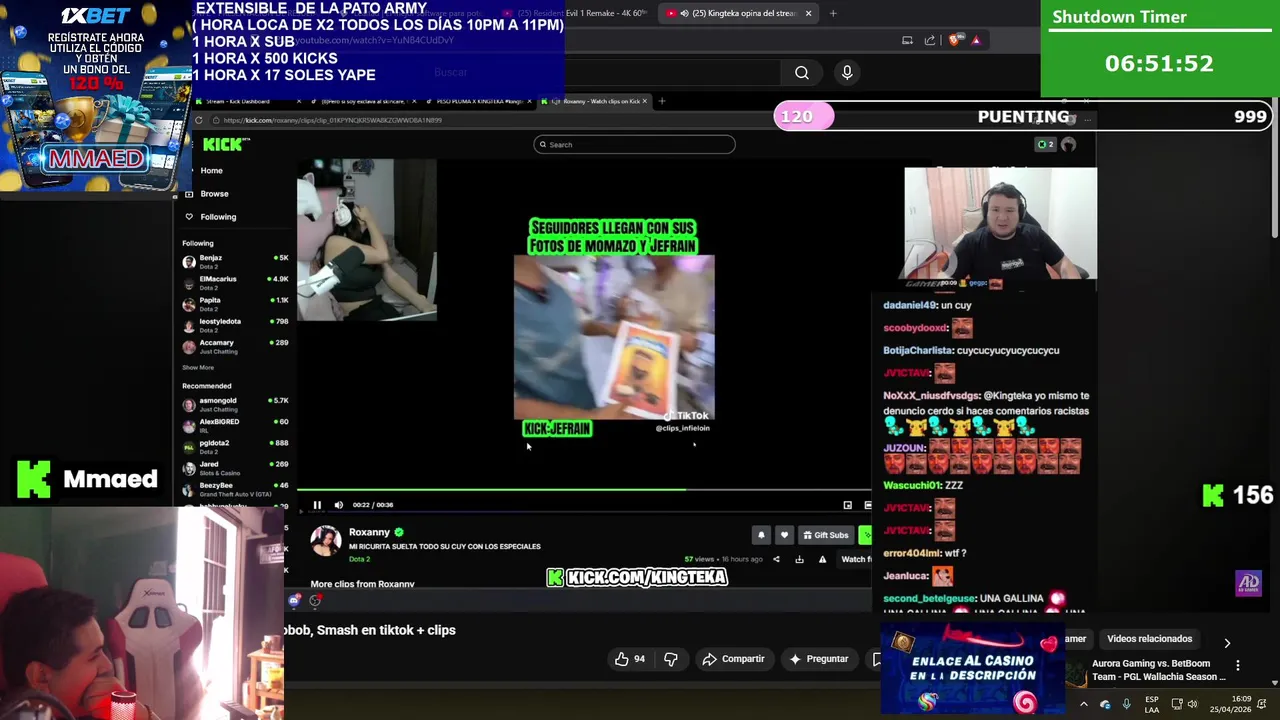1280x720 pixels.
Task: Open BeezyBee recommended channel
Action: tap(235, 489)
